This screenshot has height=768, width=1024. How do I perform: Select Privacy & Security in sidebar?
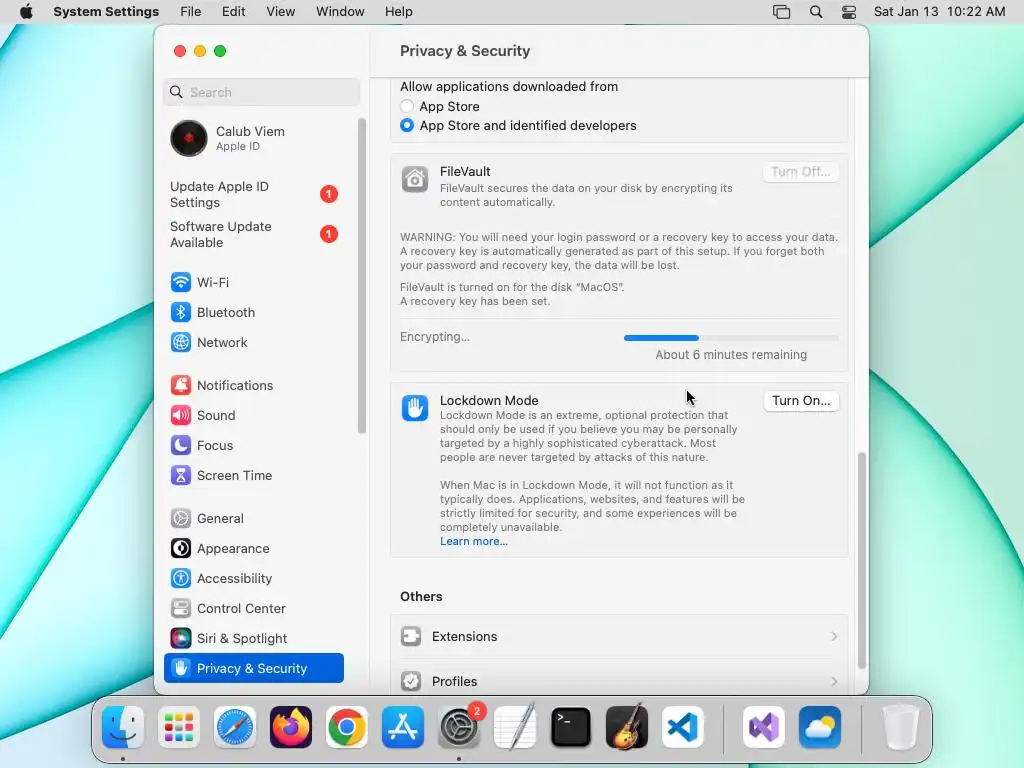click(x=253, y=668)
